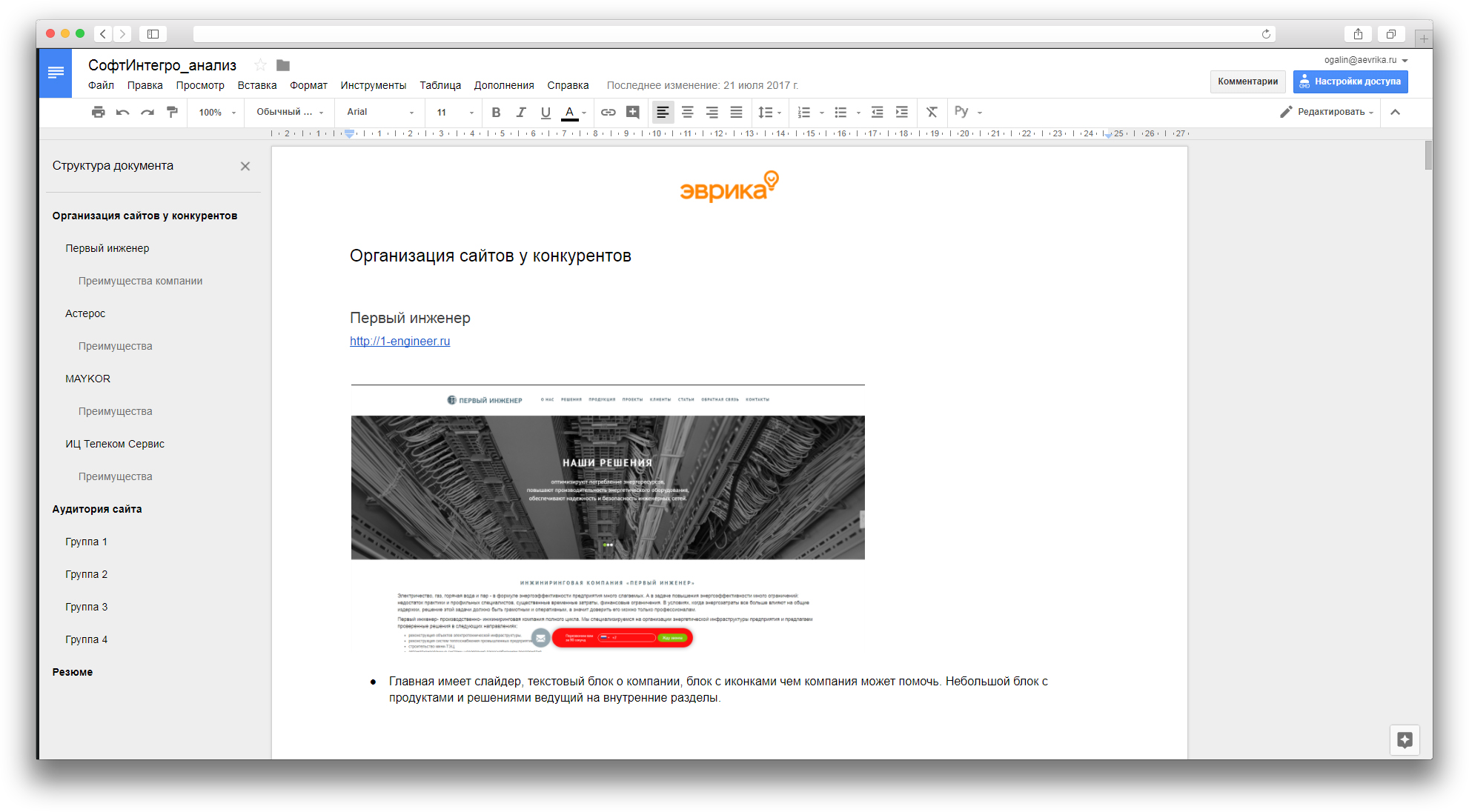Viewport: 1469px width, 812px height.
Task: Select the Первый инженер site screenshot image
Action: click(608, 519)
